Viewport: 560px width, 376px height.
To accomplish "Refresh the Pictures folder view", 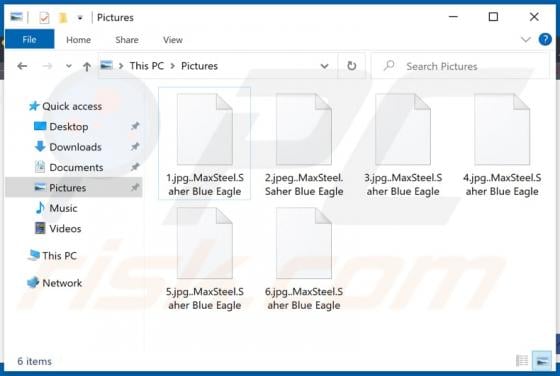I will point(351,66).
